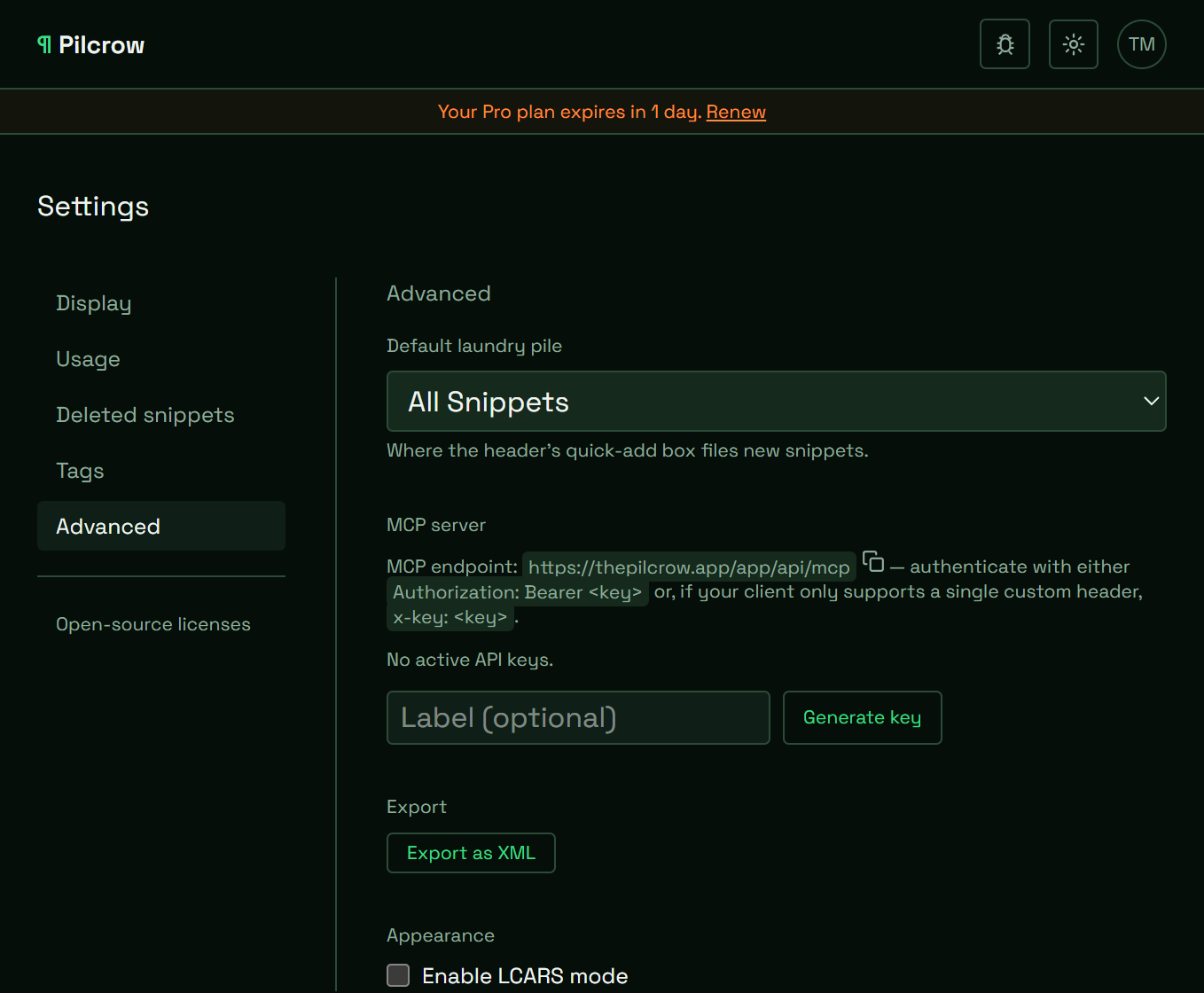Click the 'Export' section heading
Screen dimensions: 1204x993
click(417, 807)
